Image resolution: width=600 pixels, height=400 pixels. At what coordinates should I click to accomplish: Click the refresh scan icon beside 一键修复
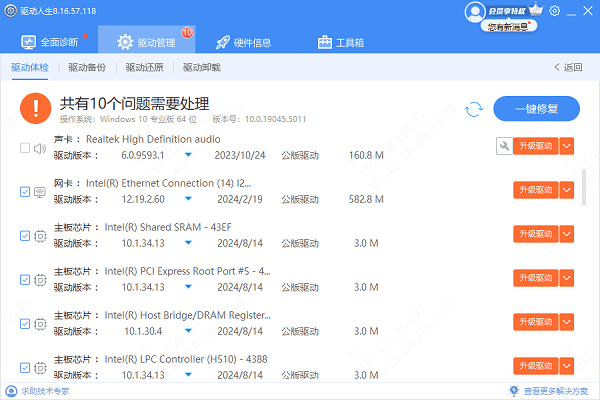475,108
